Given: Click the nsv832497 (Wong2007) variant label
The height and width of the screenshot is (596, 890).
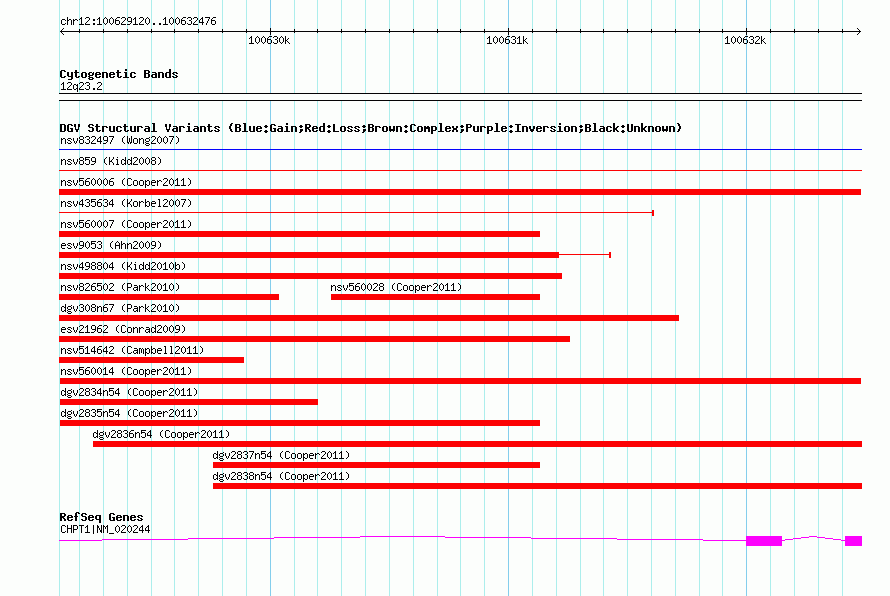Looking at the screenshot, I should point(120,140).
